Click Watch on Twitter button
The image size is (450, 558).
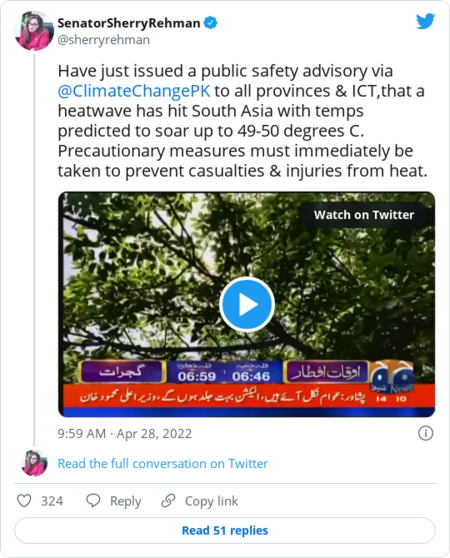tap(364, 215)
